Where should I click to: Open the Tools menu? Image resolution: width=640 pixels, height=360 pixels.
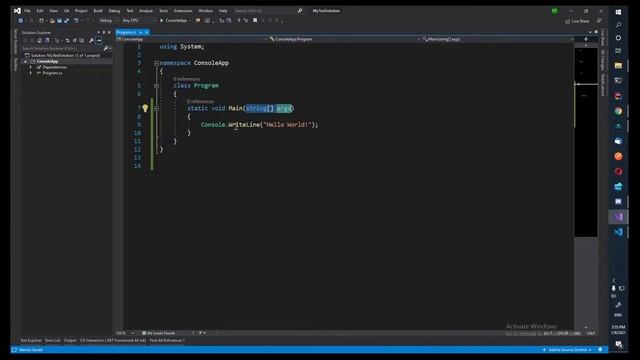tap(163, 11)
